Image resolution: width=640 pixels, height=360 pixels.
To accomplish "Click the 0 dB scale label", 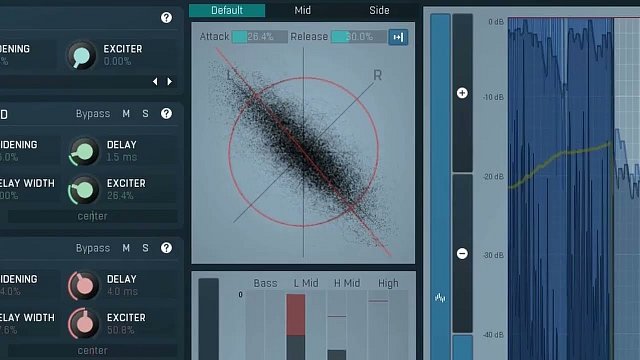I will pyautogui.click(x=496, y=22).
